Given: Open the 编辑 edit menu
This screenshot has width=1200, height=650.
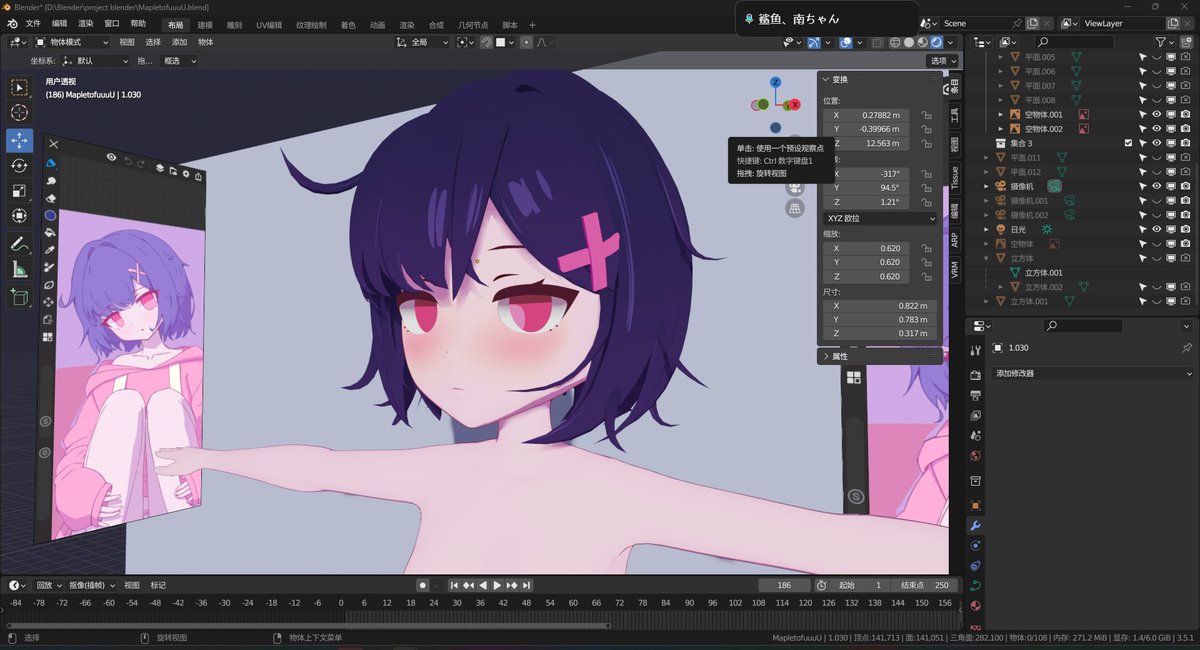Looking at the screenshot, I should [60, 23].
